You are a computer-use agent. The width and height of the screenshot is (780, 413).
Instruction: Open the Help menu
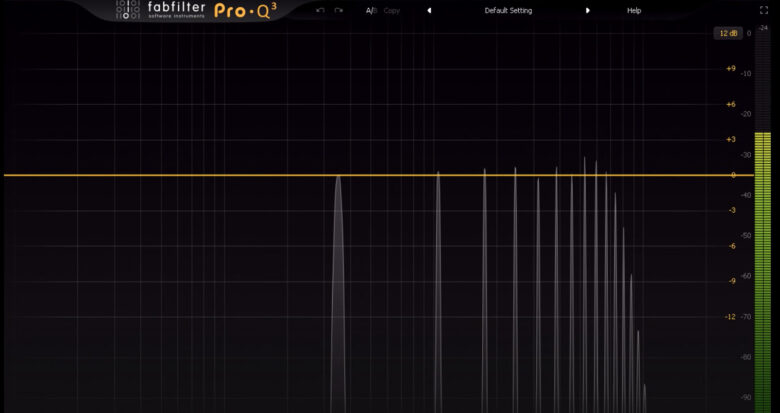[634, 10]
